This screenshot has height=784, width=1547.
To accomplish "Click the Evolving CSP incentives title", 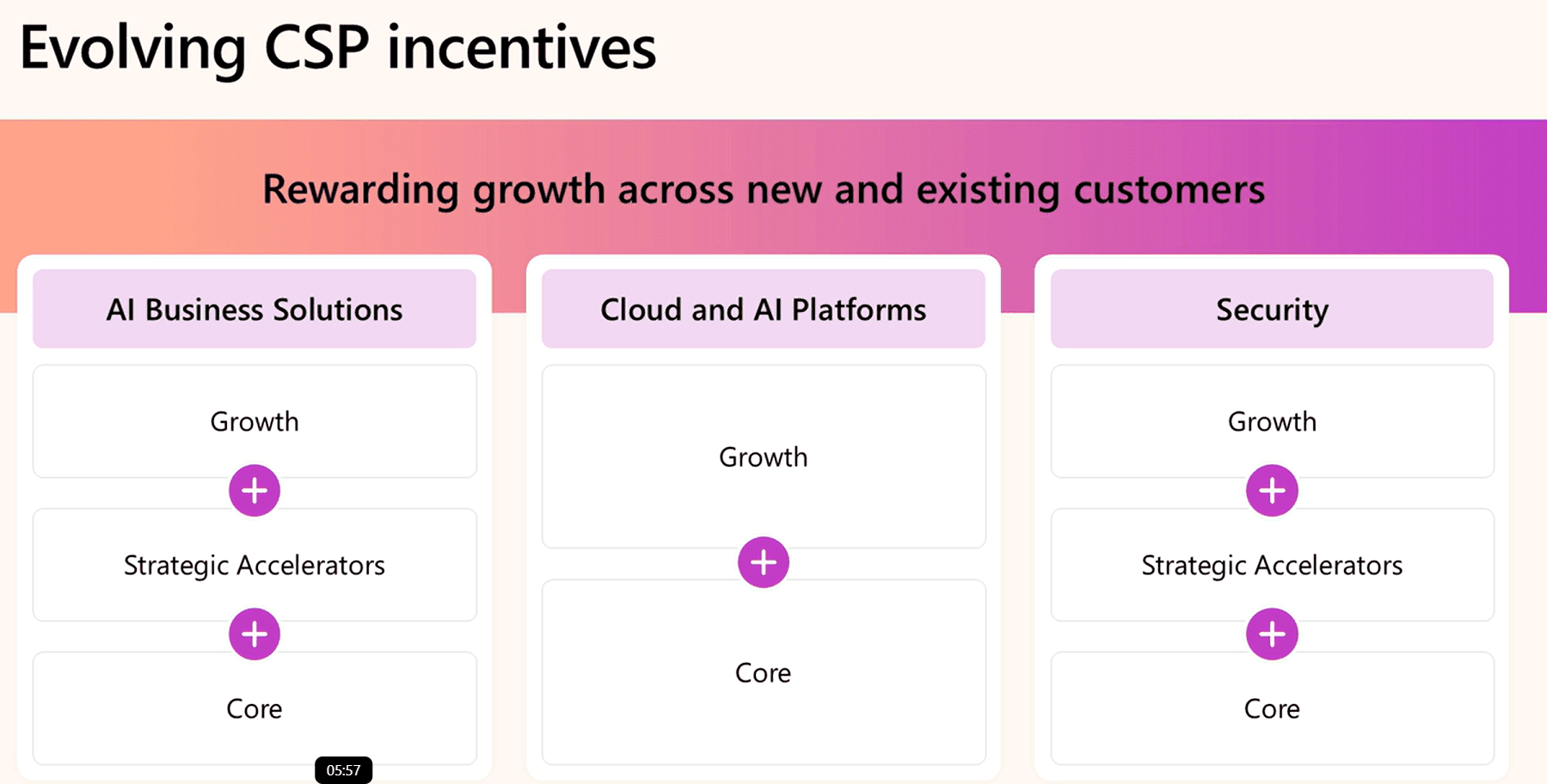I will point(338,47).
